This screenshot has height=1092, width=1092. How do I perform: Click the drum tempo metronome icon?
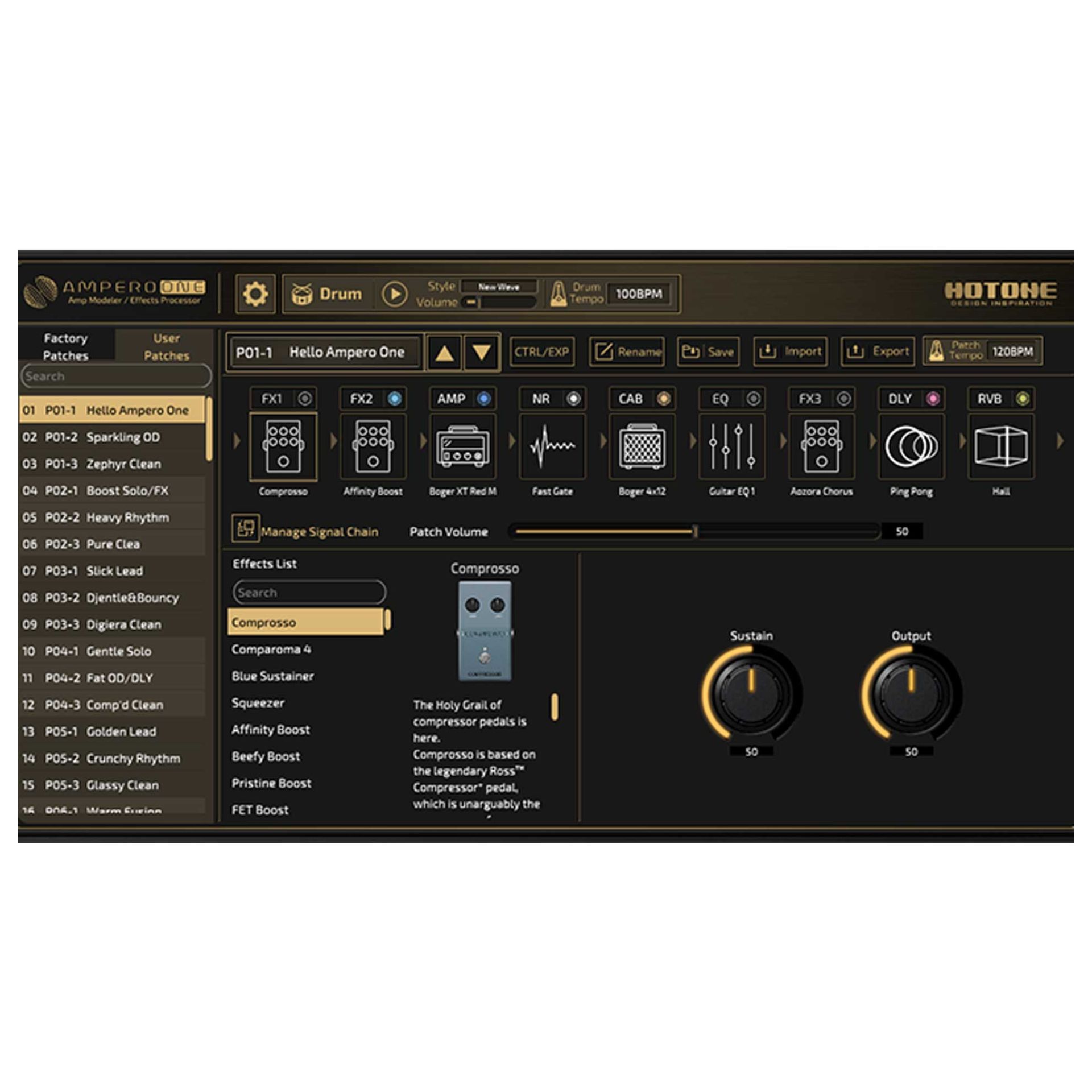[x=559, y=293]
